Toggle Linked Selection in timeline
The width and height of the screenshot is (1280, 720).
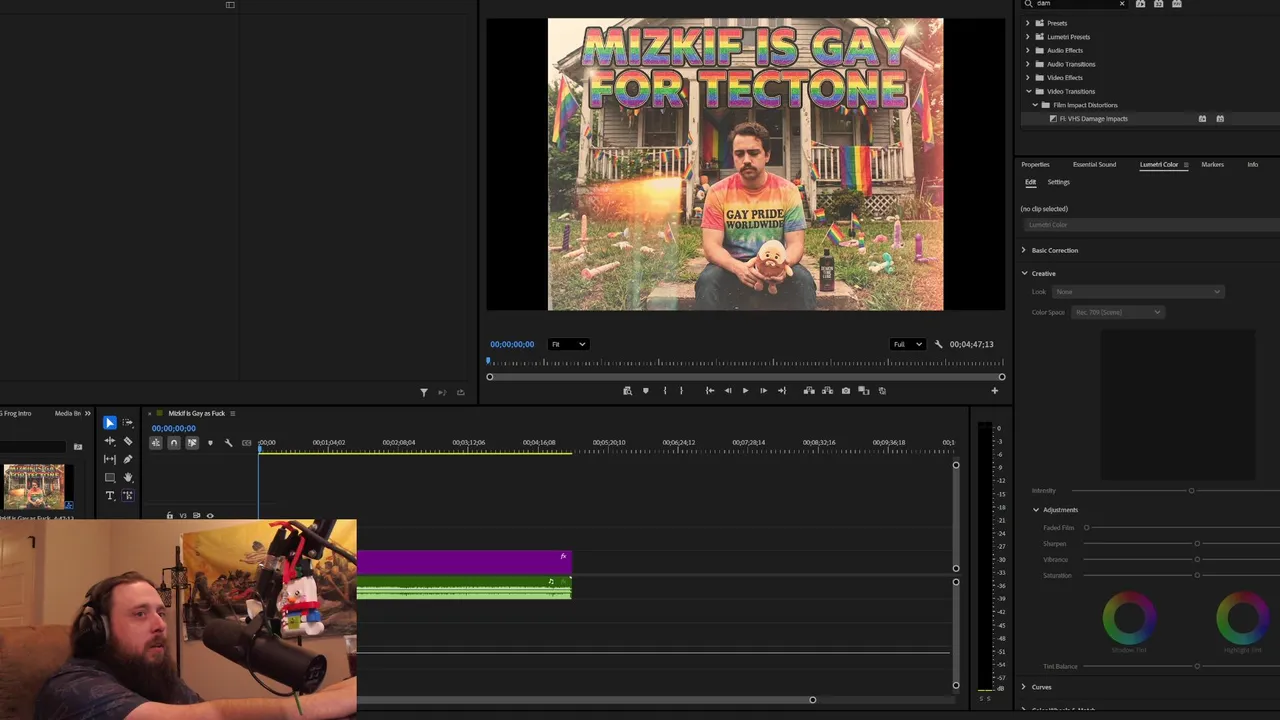(192, 443)
